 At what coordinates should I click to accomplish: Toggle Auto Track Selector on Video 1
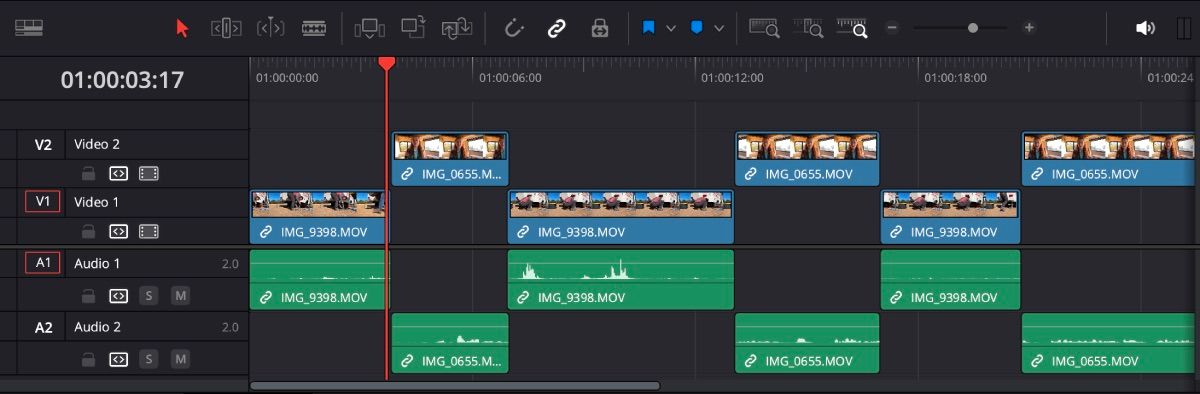coord(119,231)
